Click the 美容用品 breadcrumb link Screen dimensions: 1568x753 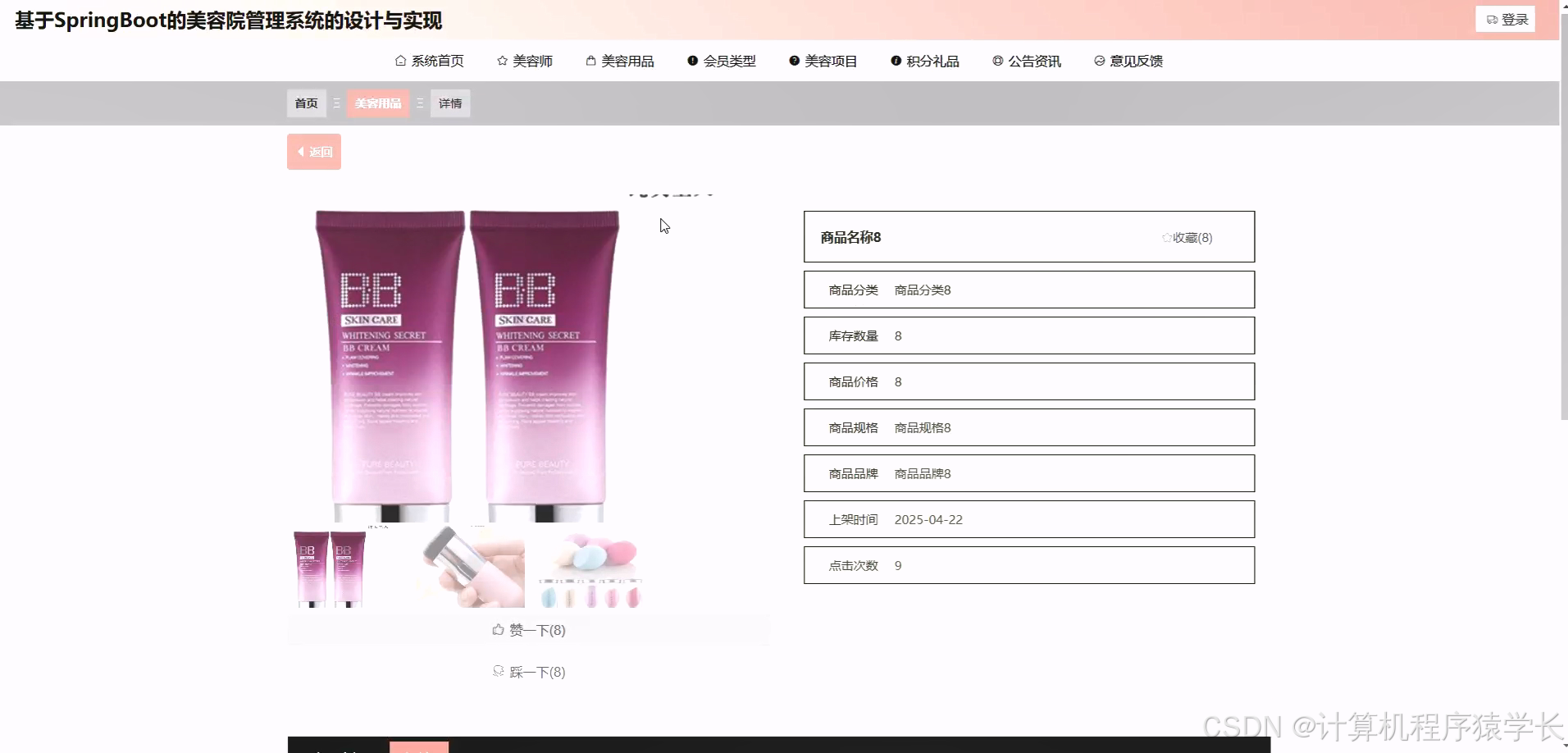[378, 103]
